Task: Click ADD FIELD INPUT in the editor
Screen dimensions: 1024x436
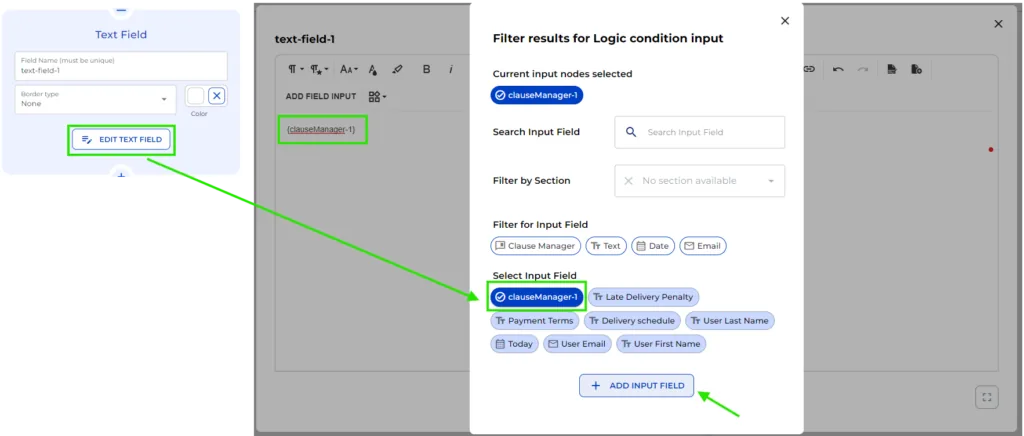Action: 321,97
